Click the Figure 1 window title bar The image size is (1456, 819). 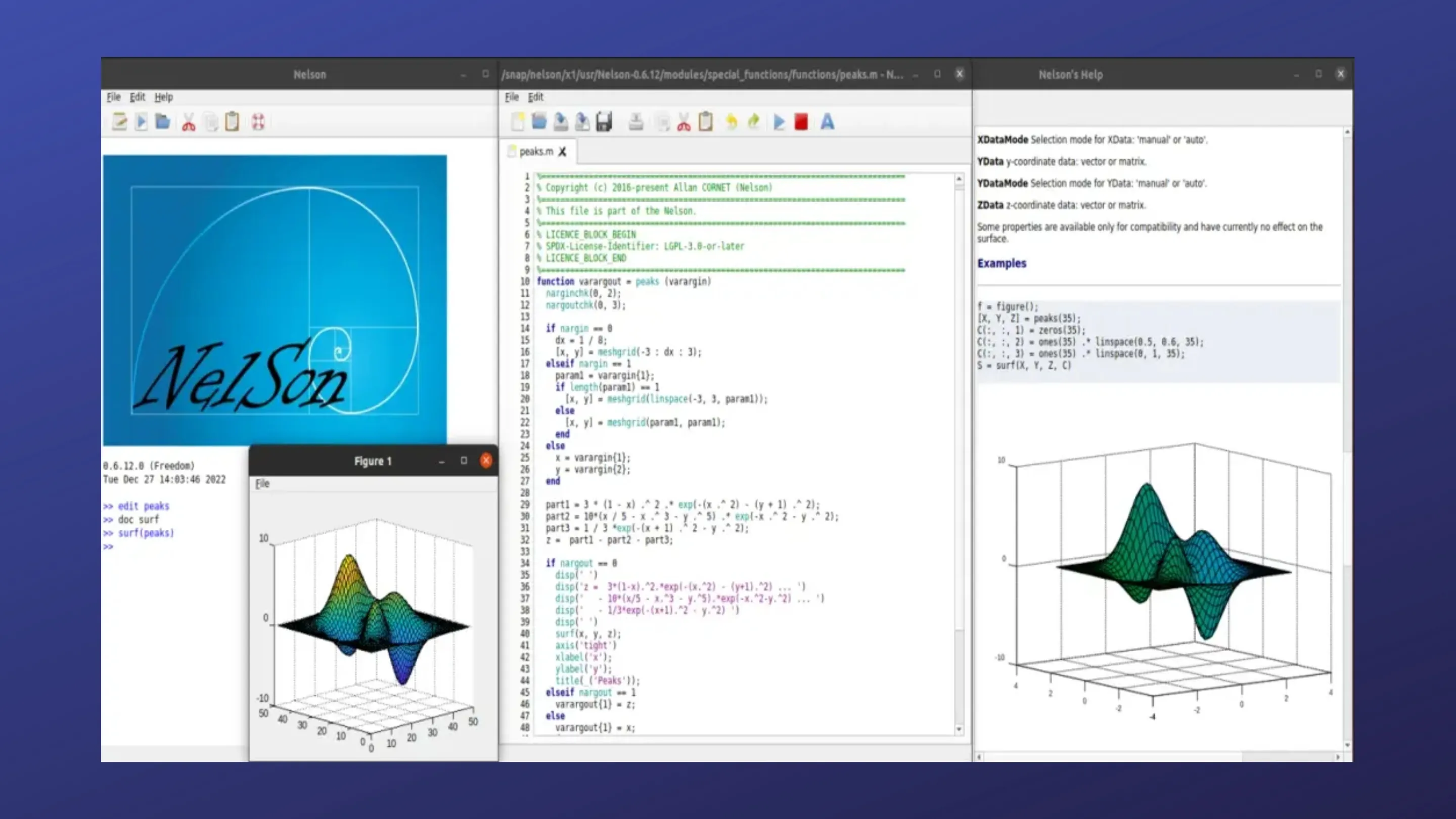(x=373, y=461)
